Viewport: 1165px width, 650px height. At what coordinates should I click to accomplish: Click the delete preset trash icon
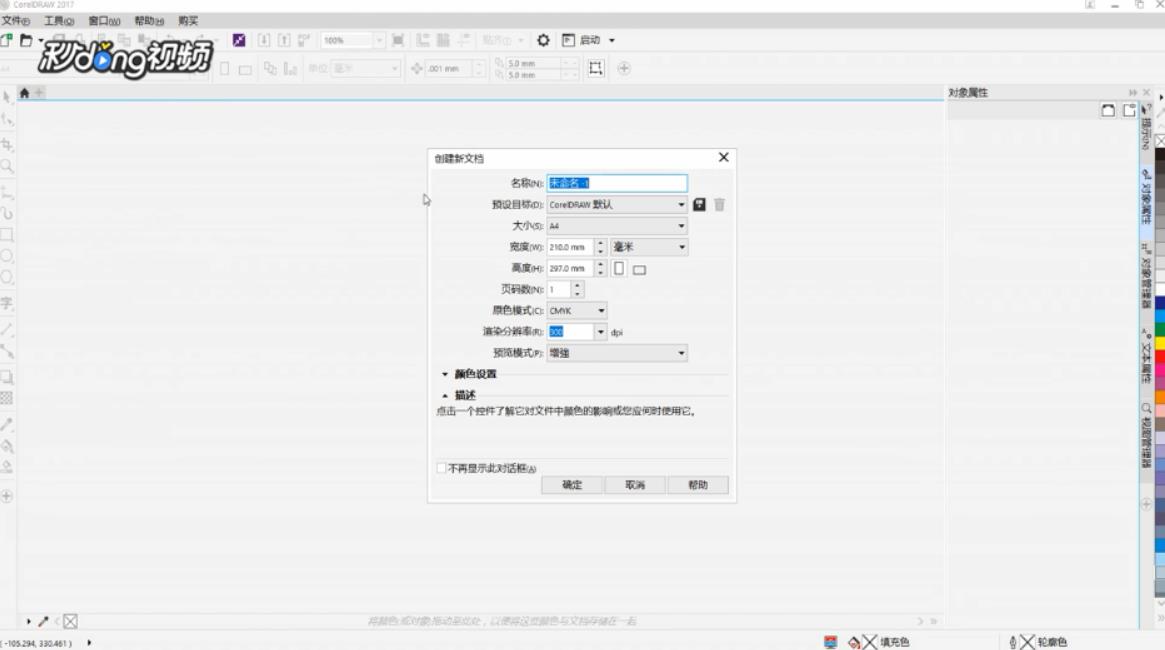click(719, 204)
